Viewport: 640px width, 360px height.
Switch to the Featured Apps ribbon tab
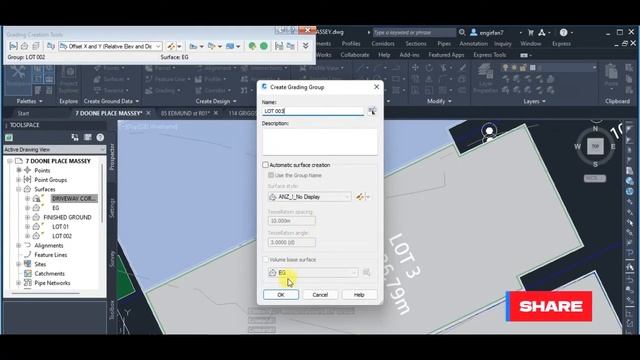coord(446,55)
